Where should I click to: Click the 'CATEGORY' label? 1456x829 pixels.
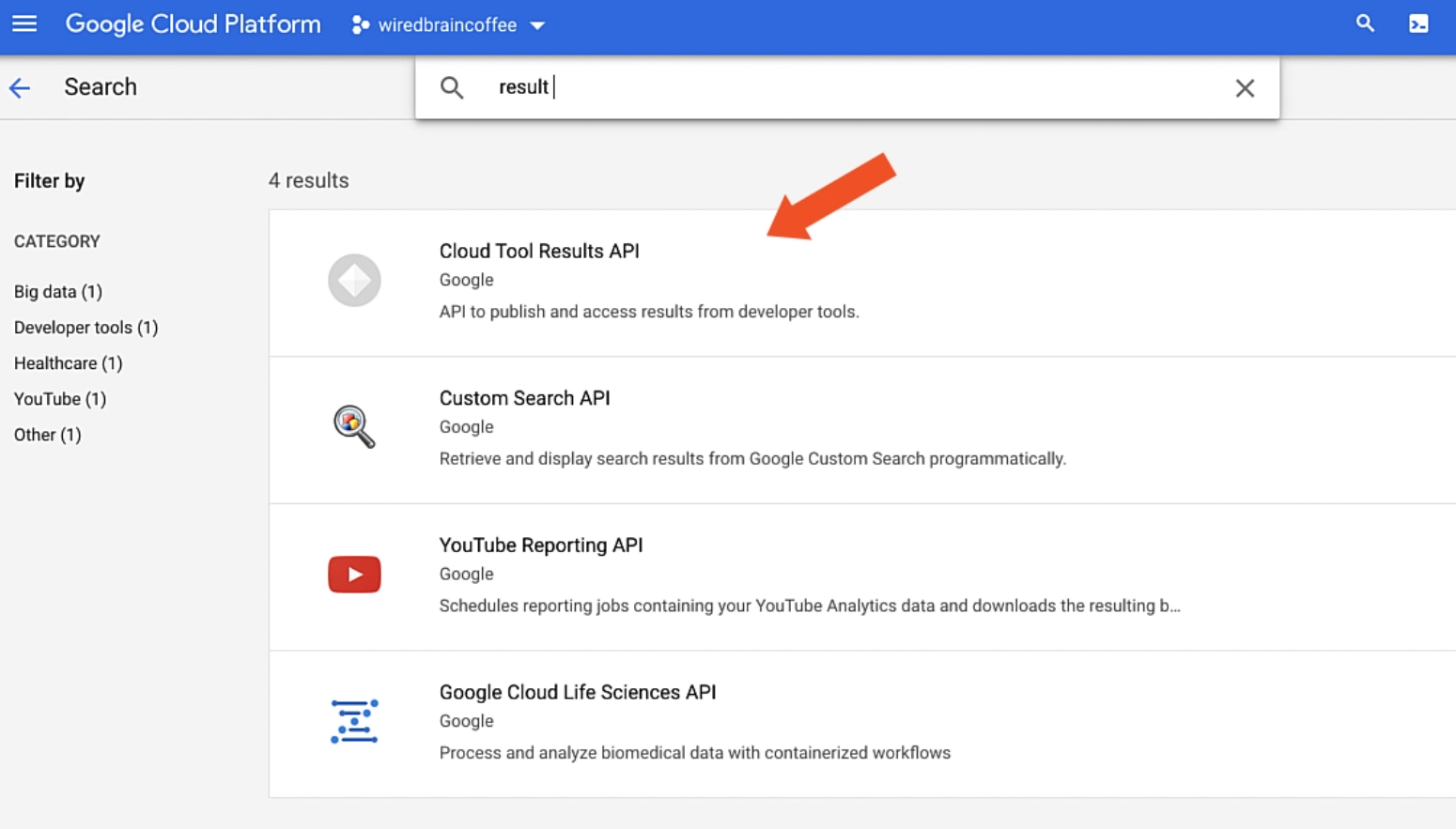coord(57,241)
